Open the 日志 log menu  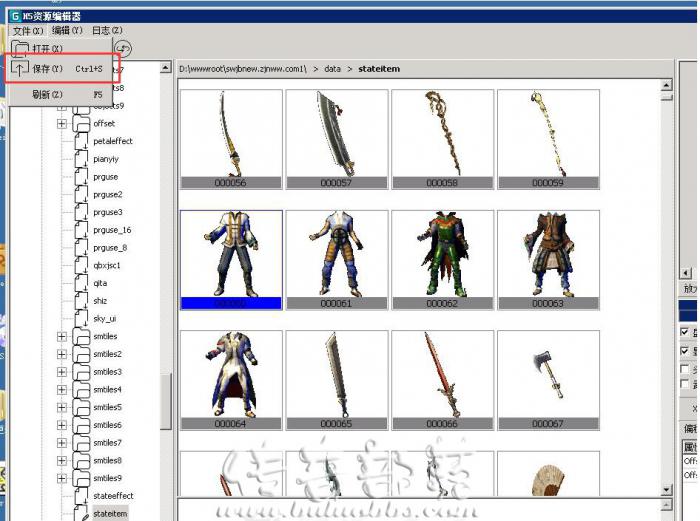(x=107, y=31)
